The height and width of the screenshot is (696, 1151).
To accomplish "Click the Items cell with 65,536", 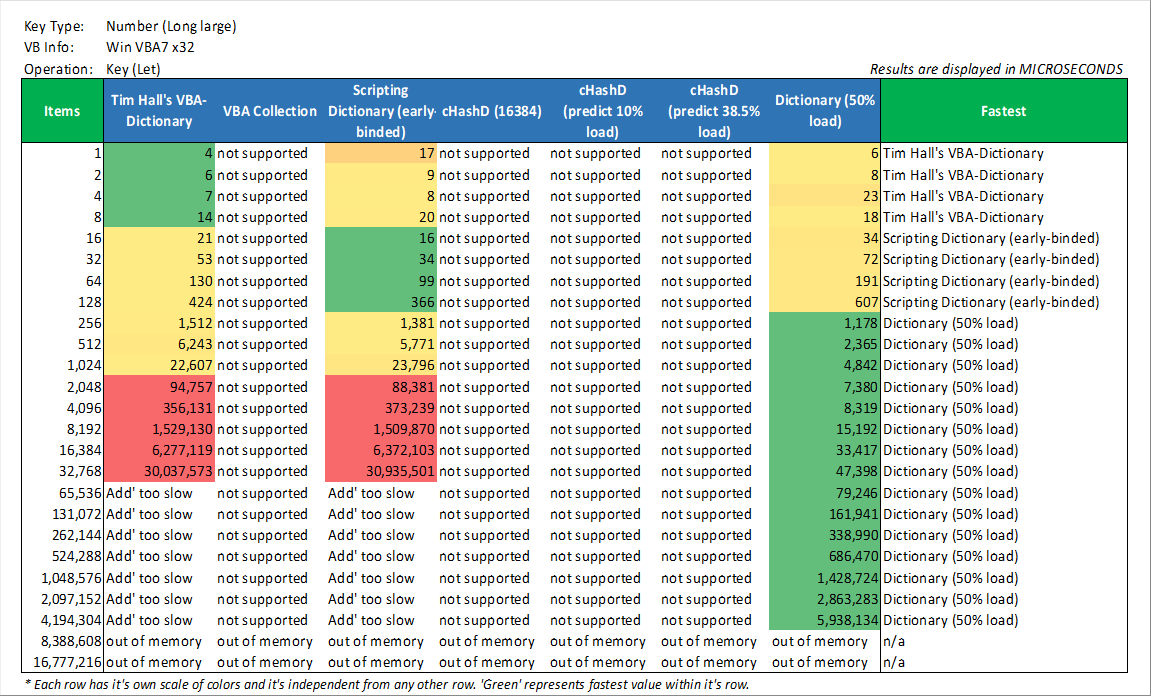I will coord(62,493).
